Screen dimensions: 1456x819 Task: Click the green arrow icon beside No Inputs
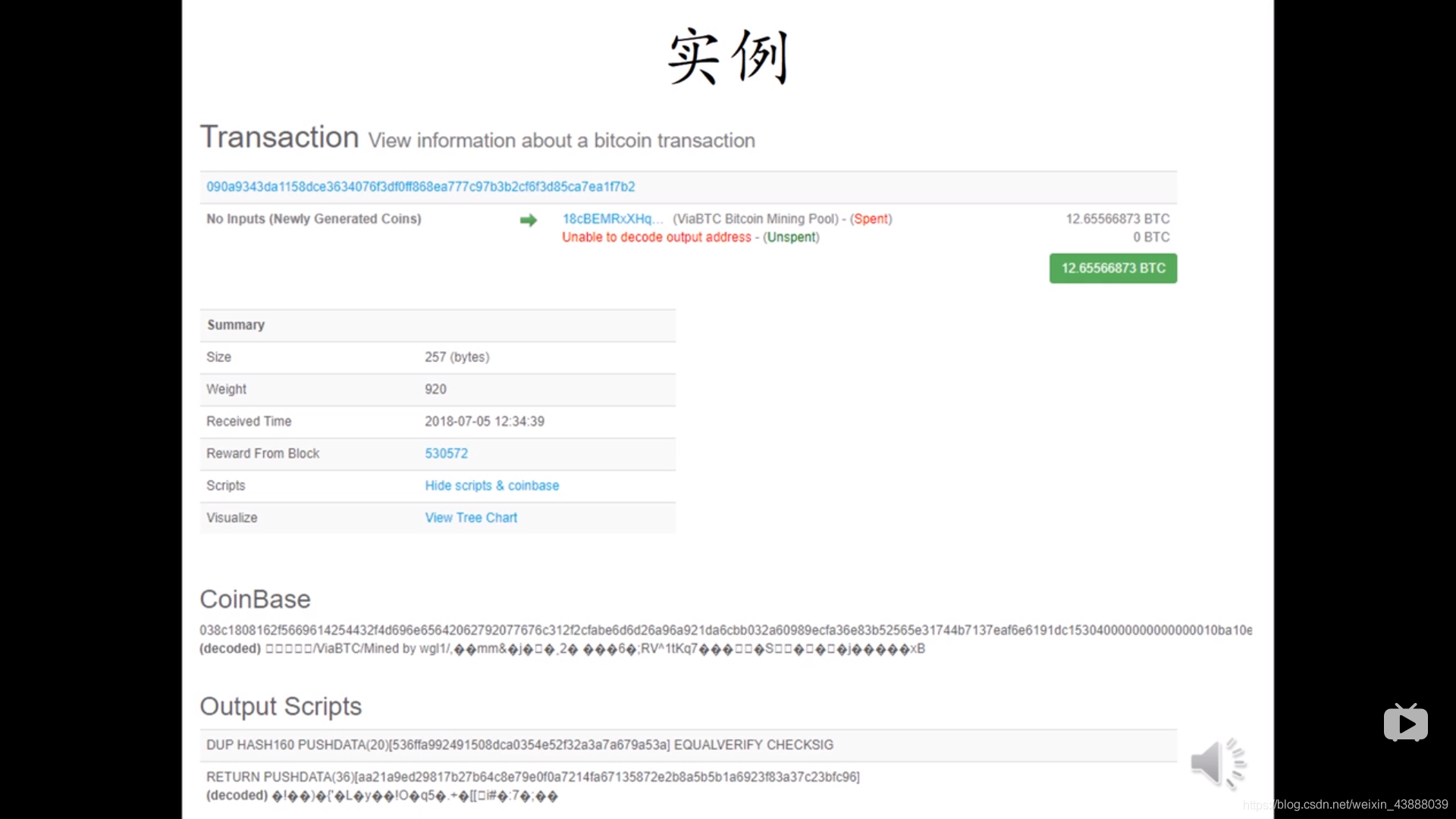pos(529,220)
